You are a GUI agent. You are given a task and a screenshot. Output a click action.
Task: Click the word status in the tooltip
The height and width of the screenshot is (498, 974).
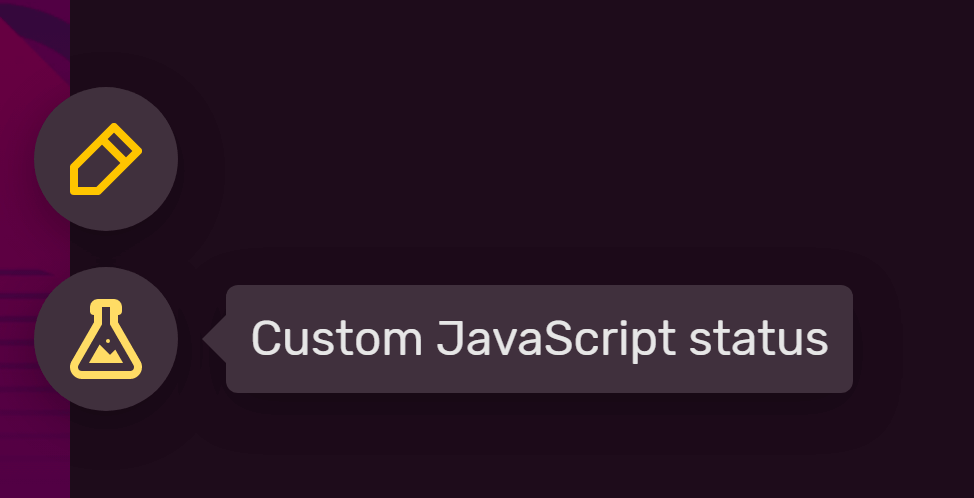point(759,339)
